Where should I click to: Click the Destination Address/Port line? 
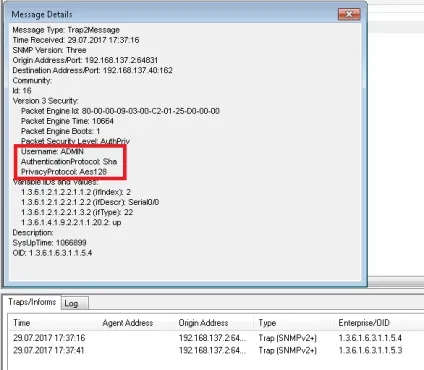(92, 70)
